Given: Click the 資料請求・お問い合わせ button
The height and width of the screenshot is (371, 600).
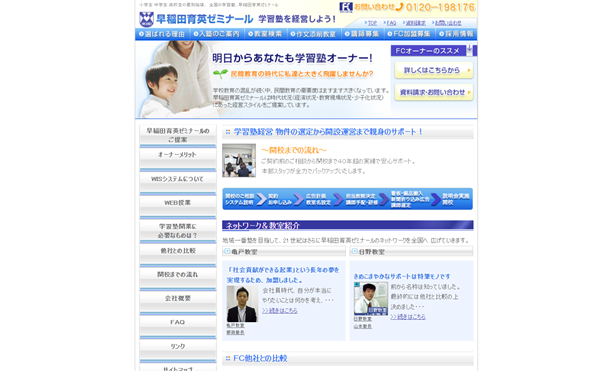Looking at the screenshot, I should pos(434,93).
